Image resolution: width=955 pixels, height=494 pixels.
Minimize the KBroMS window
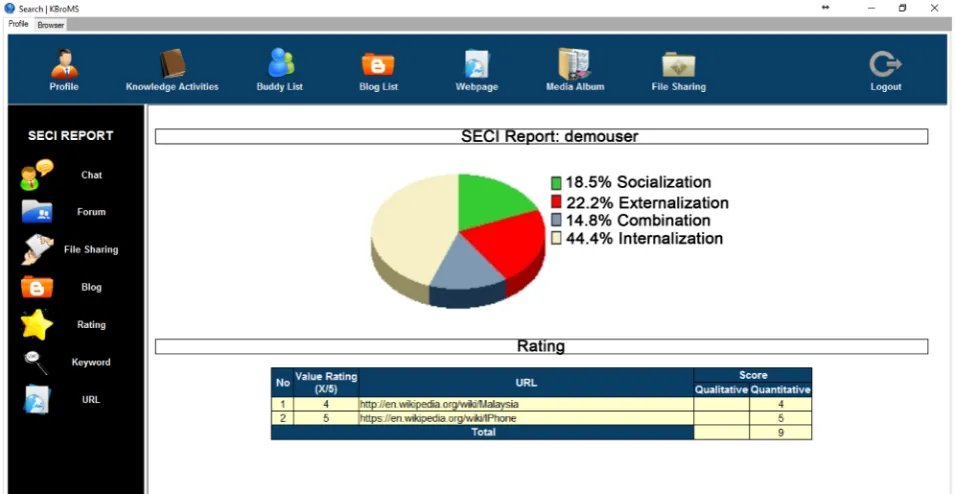point(872,8)
